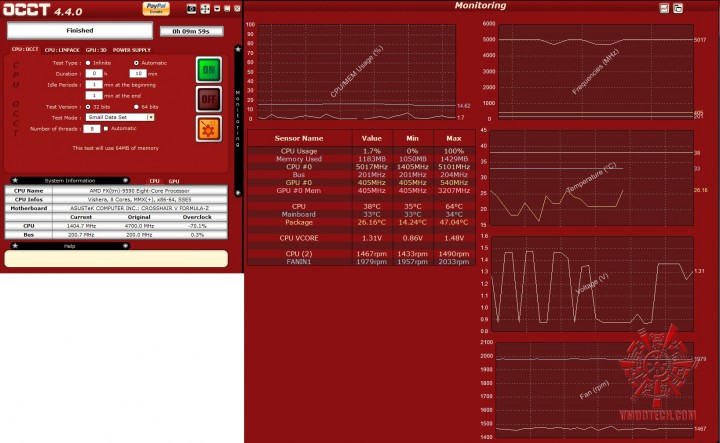
Task: Select the Automatic test type radio button
Action: (136, 63)
